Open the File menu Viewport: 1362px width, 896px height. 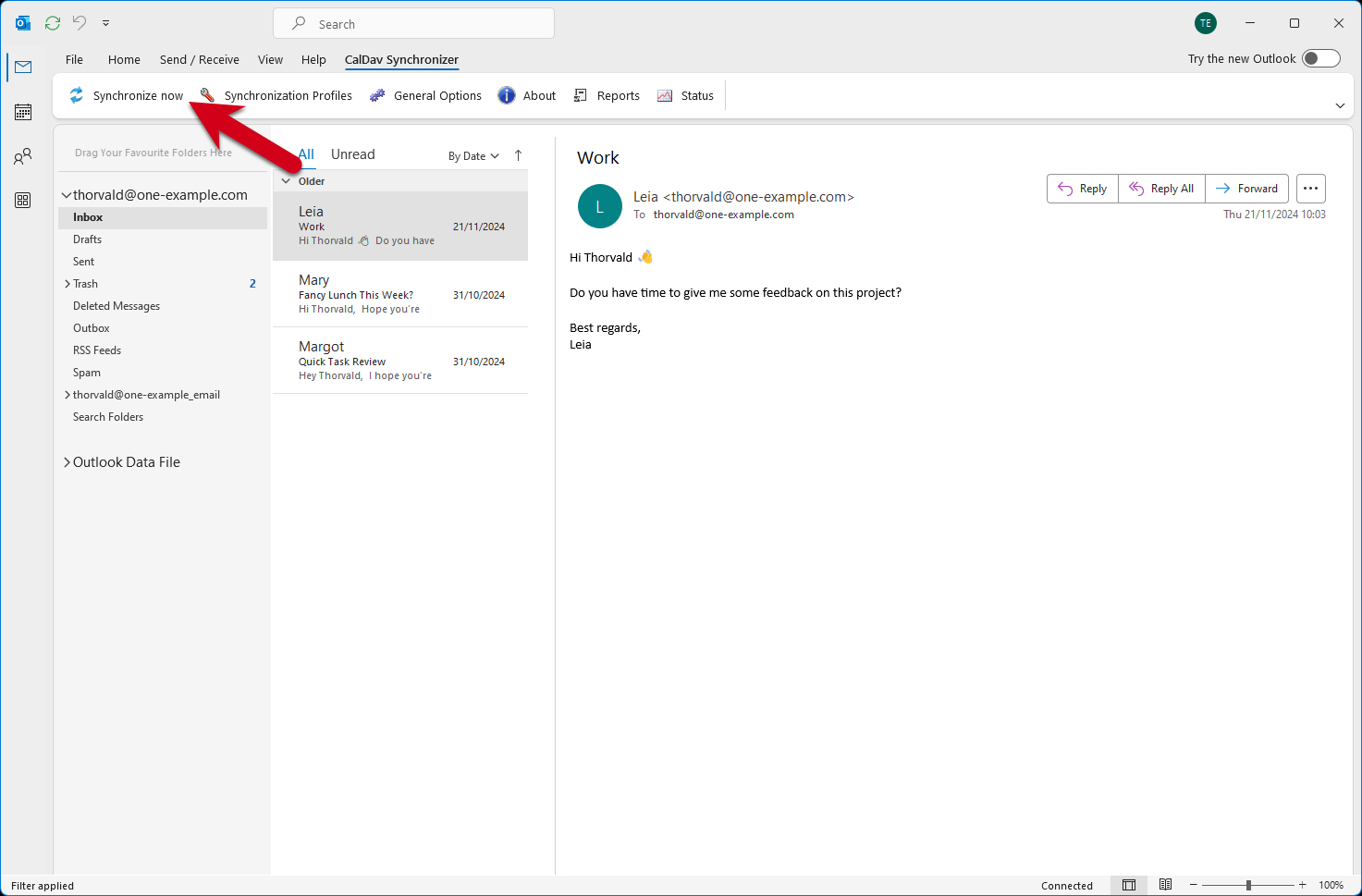74,59
